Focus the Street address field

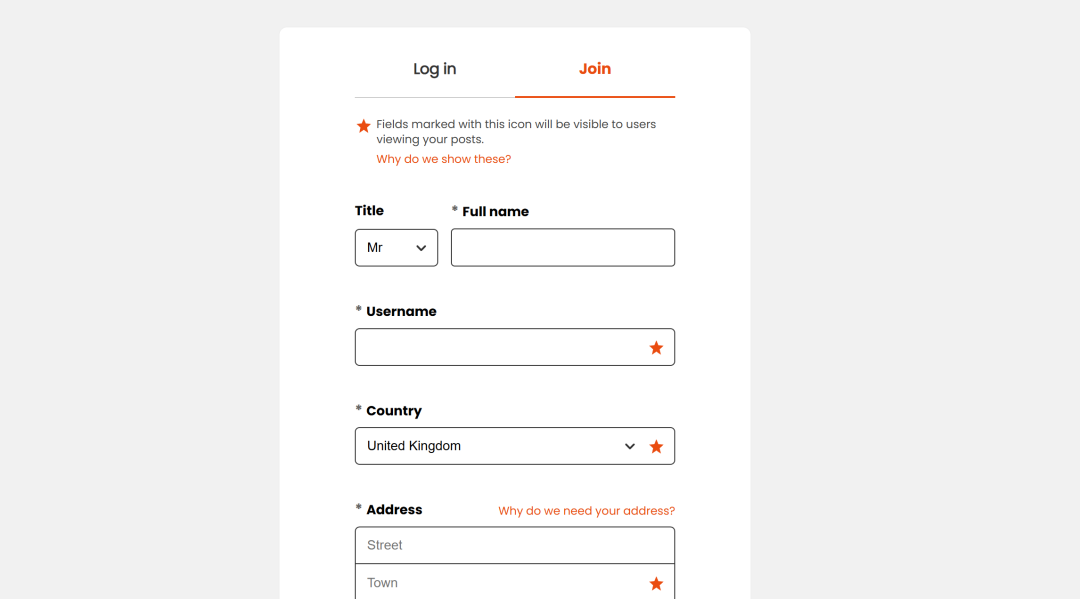click(514, 546)
